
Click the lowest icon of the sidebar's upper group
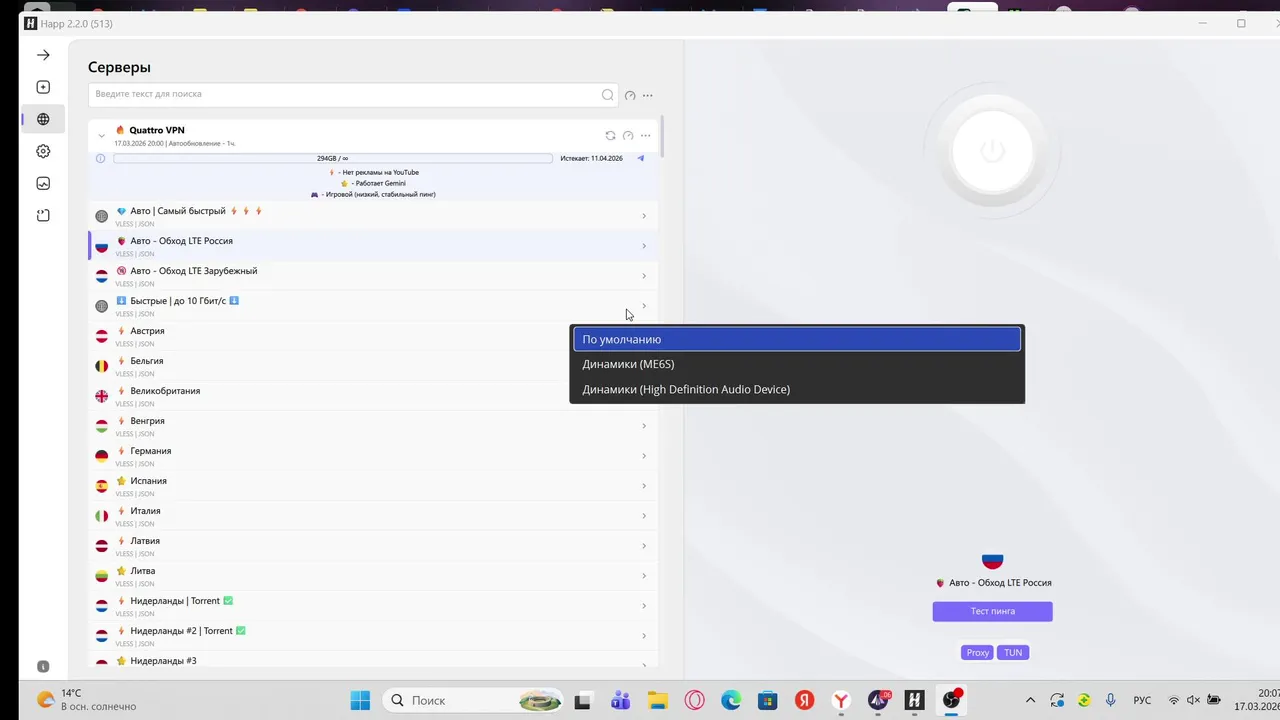tap(43, 215)
